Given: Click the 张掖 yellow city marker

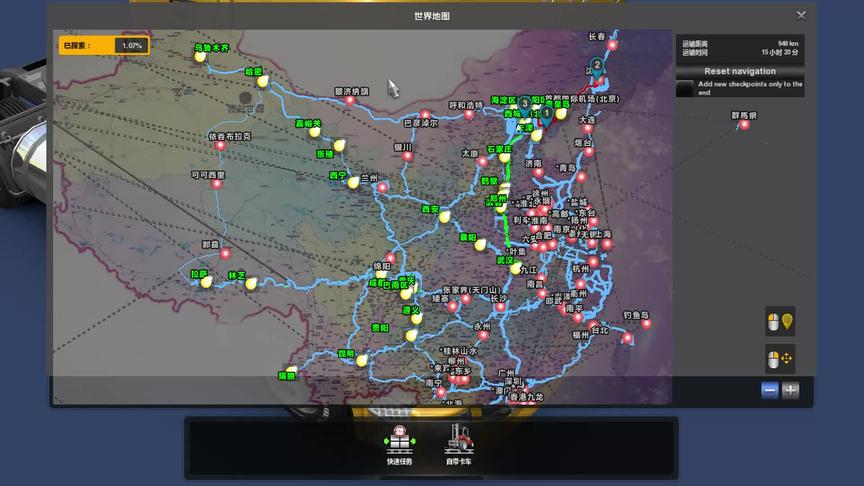Looking at the screenshot, I should [339, 146].
